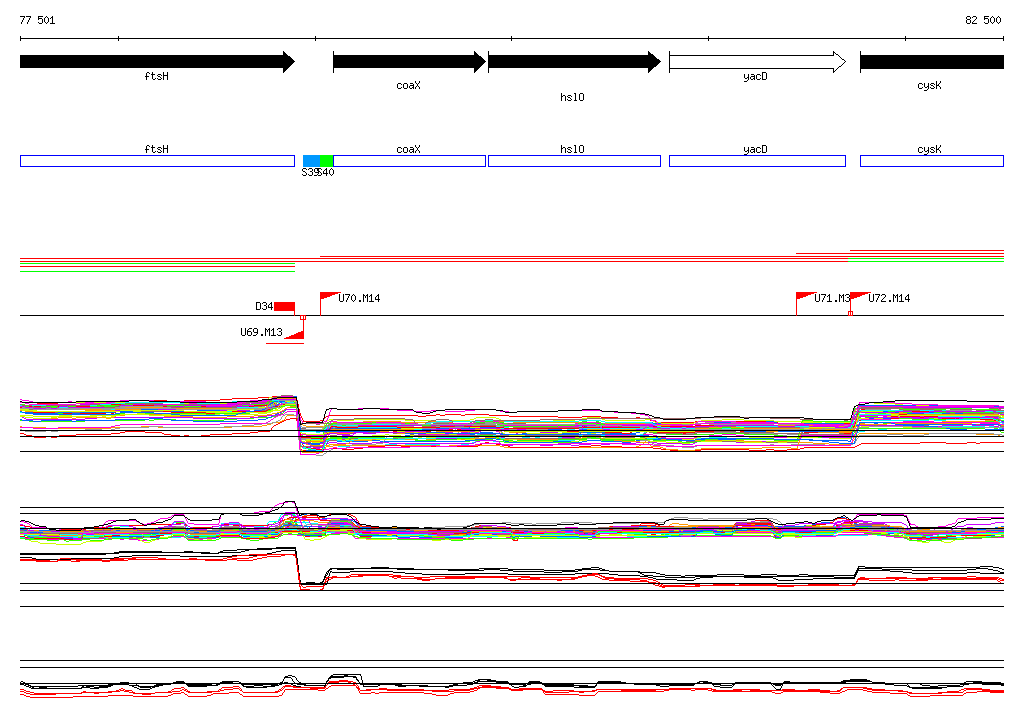Screen dimensions: 1024x714
Task: Click the cysK label under black arrow
Action: [x=929, y=86]
